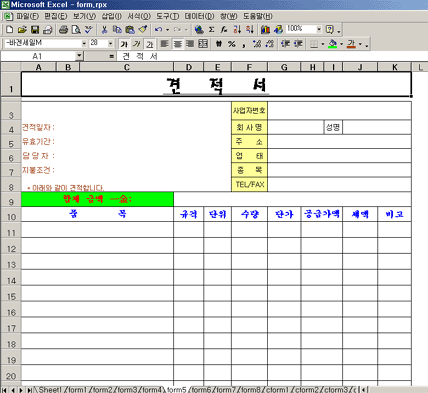Viewport: 428px width, 393px height.
Task: Click the Undo arrow icon
Action: [159, 30]
